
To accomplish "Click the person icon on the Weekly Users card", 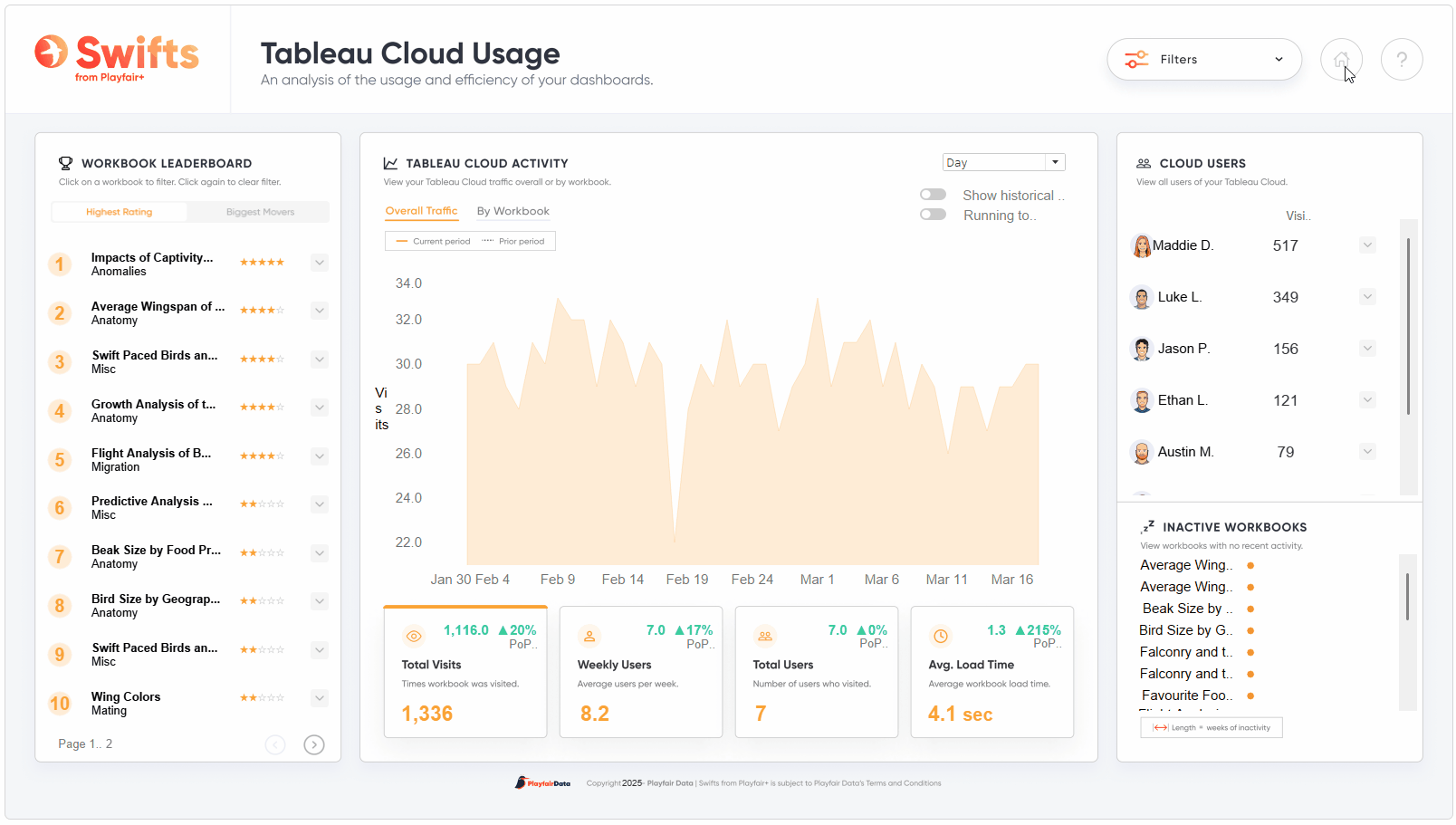I will 589,637.
